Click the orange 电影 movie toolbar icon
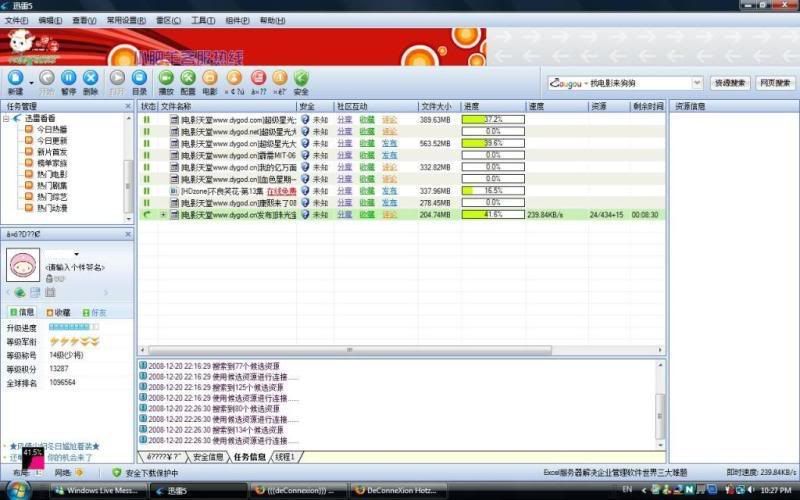 [x=210, y=78]
